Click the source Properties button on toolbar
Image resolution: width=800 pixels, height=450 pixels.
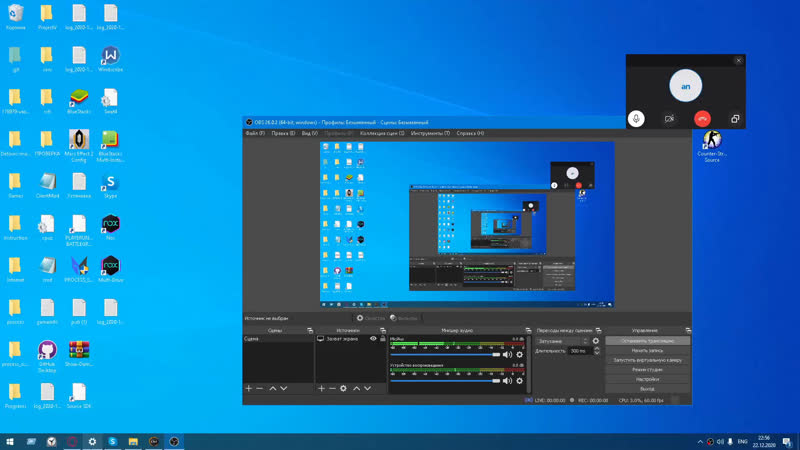(x=370, y=318)
